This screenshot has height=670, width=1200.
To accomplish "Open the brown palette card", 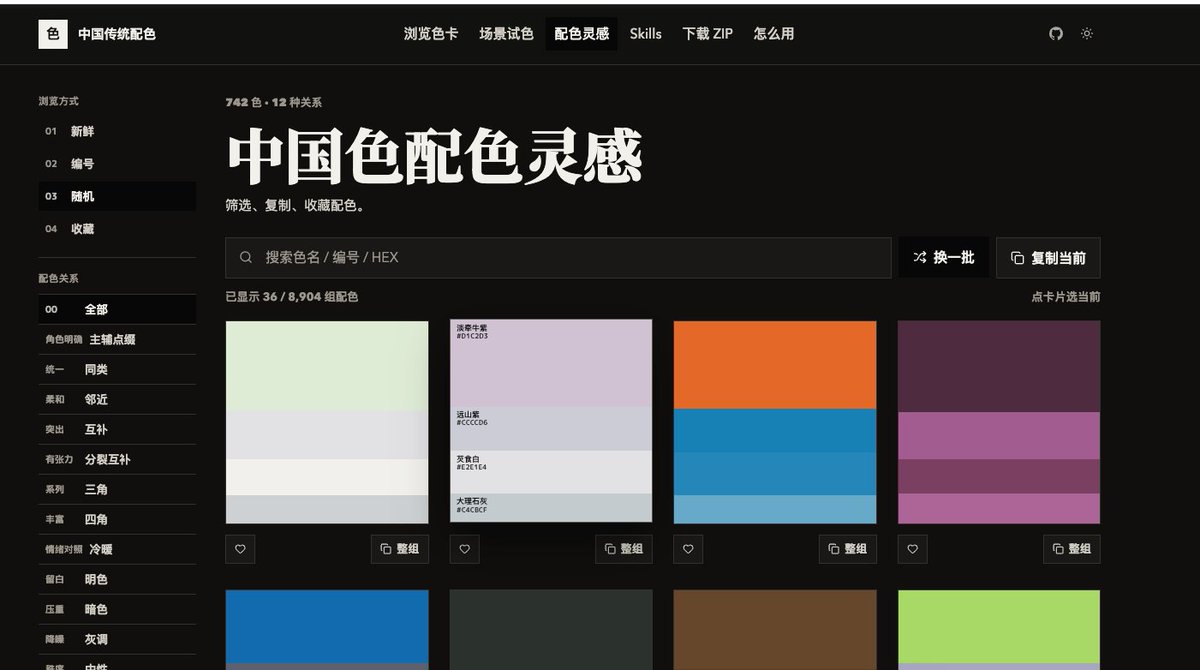I will pos(775,629).
